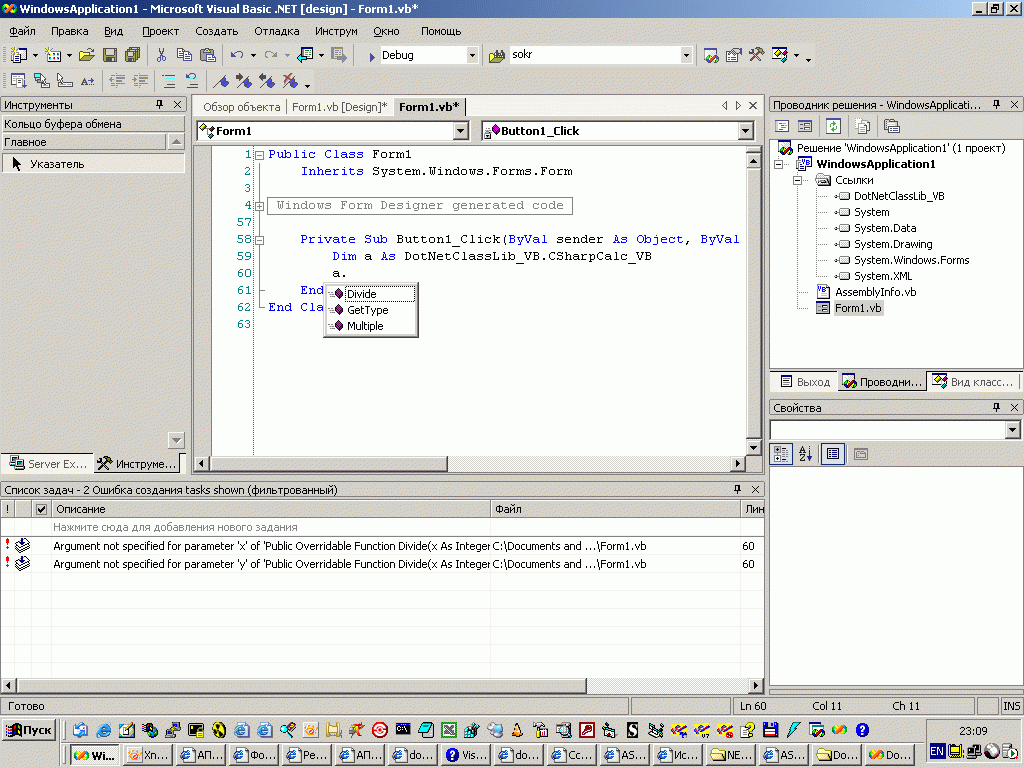1024x768 pixels.
Task: Select Divide in the IntelliSense list
Action: 362,294
